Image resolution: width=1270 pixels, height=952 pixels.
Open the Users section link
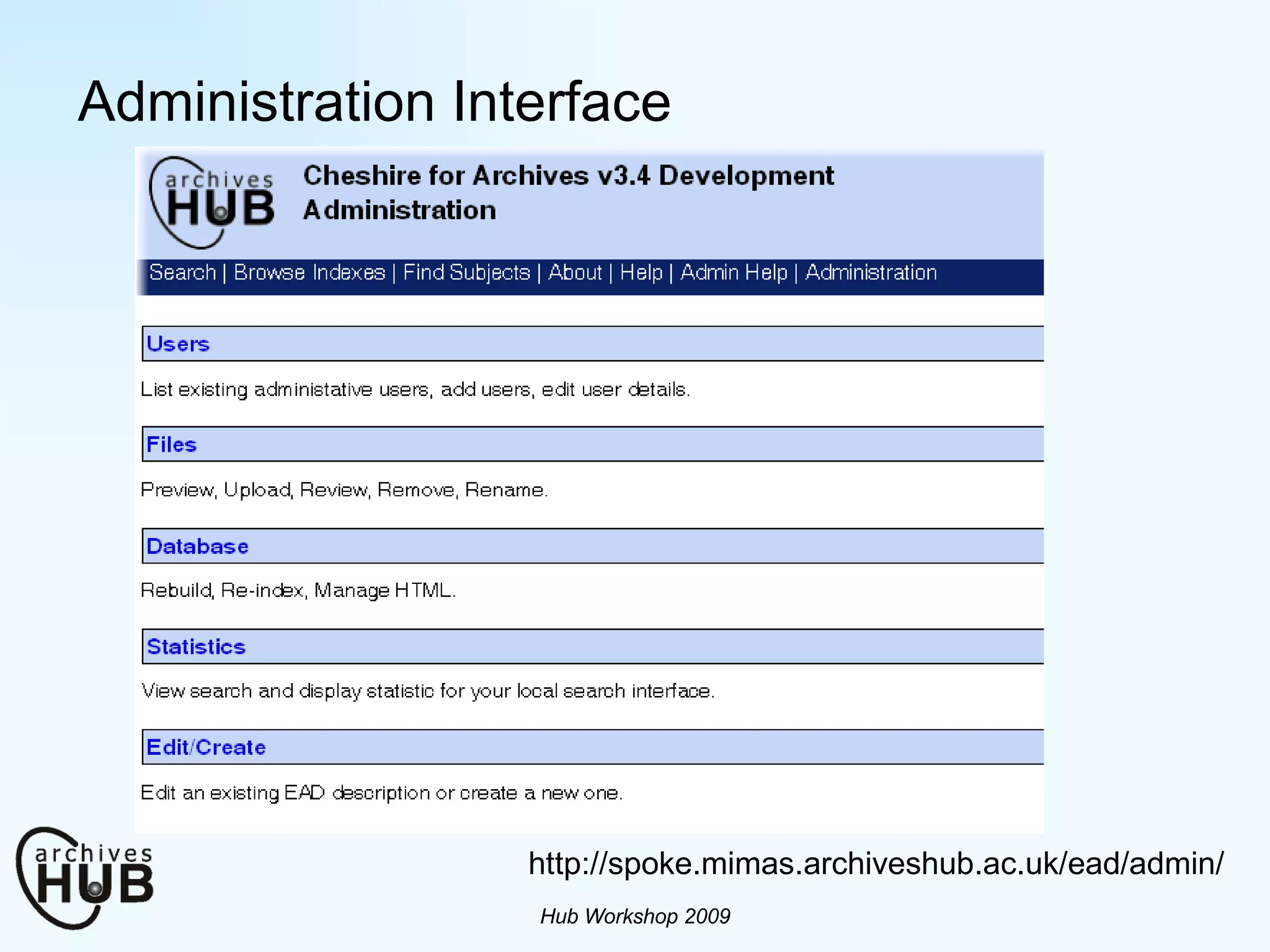[x=178, y=344]
